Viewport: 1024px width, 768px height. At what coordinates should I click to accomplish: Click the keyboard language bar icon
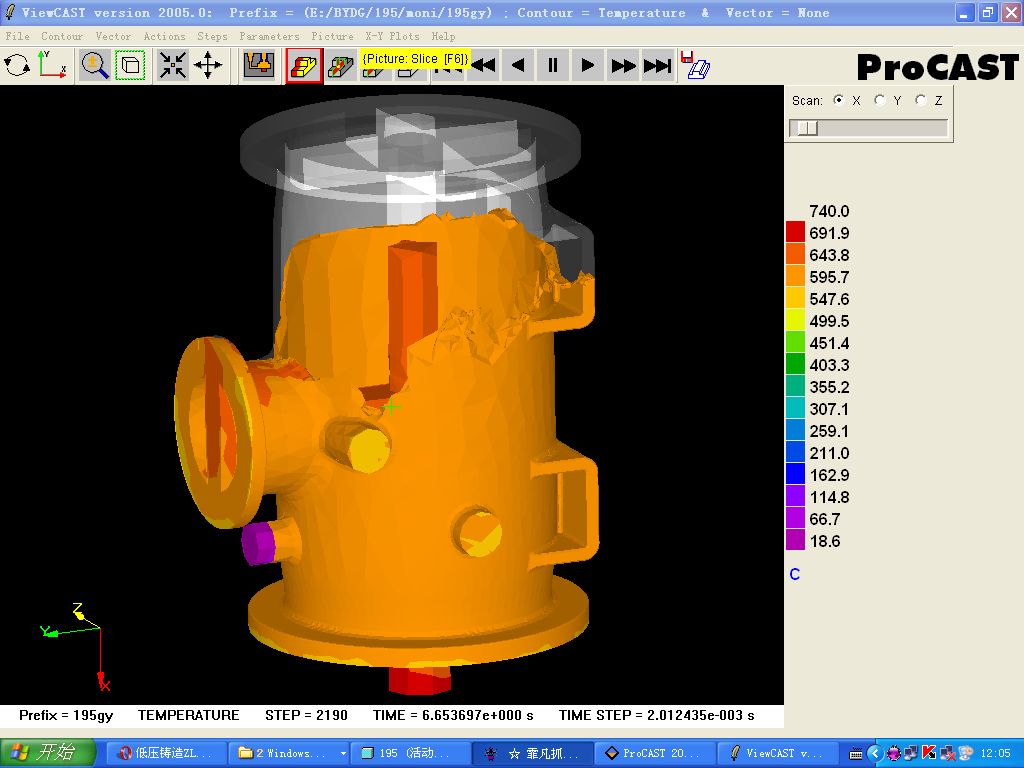coord(856,754)
